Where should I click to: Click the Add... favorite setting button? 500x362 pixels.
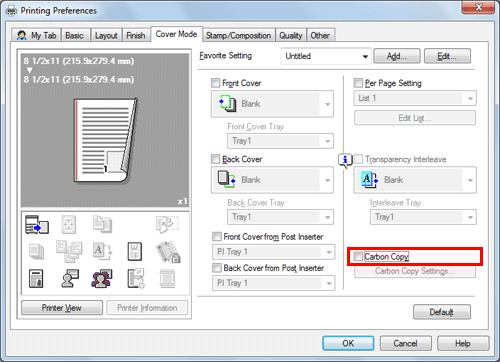coord(397,56)
